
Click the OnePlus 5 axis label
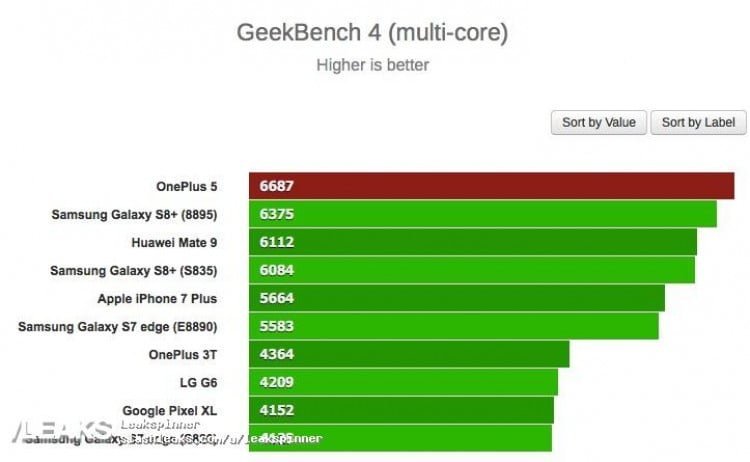click(186, 186)
